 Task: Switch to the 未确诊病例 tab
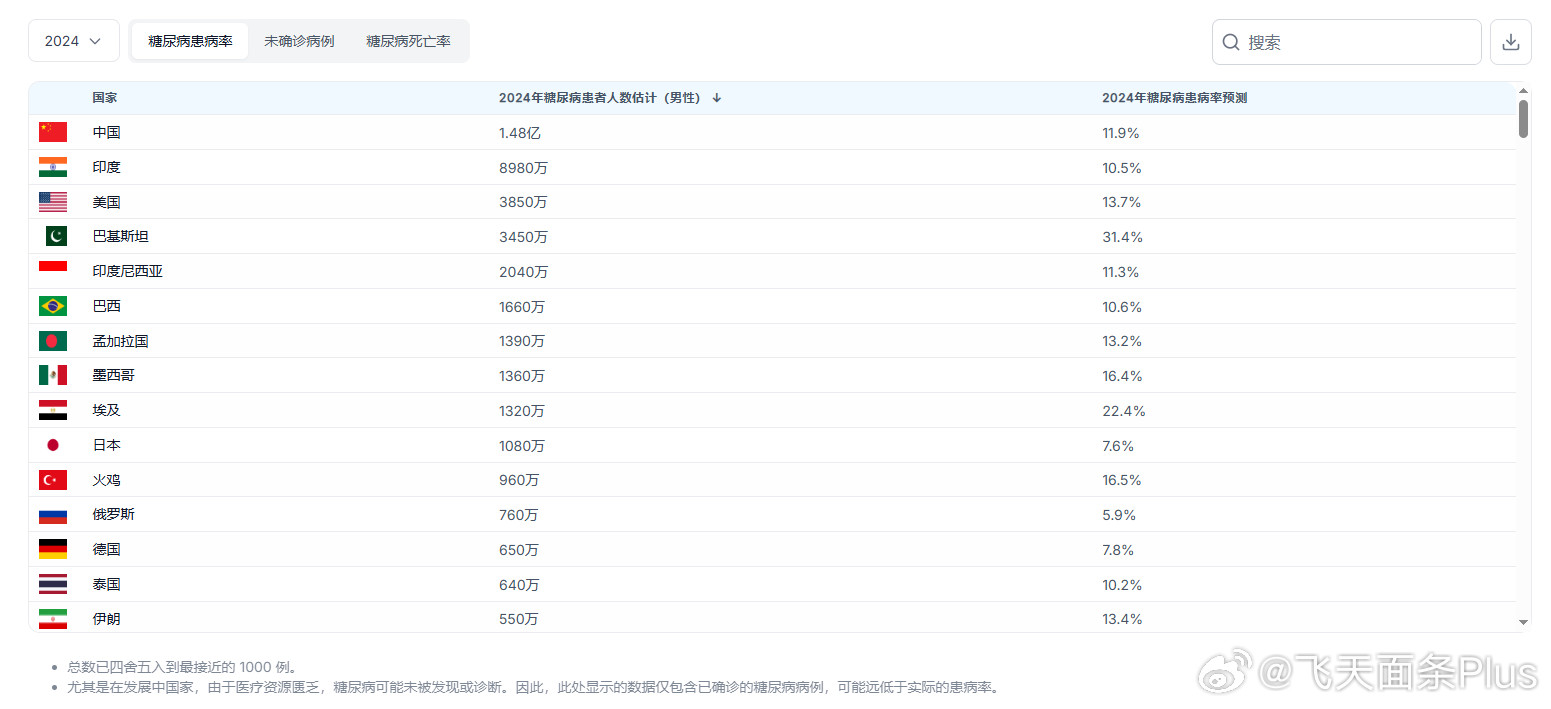pos(299,41)
